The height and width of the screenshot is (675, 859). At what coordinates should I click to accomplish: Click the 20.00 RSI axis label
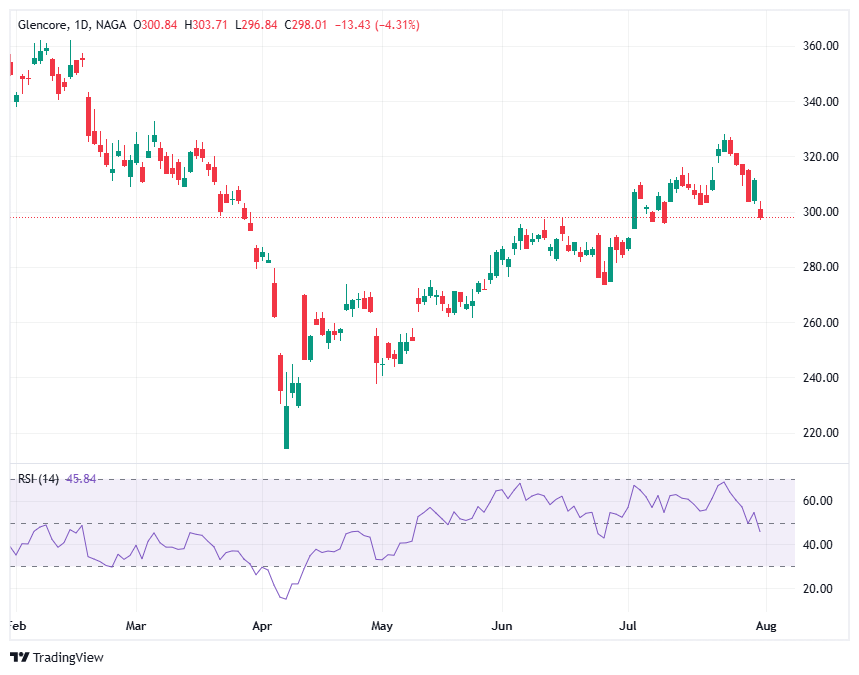tap(816, 589)
